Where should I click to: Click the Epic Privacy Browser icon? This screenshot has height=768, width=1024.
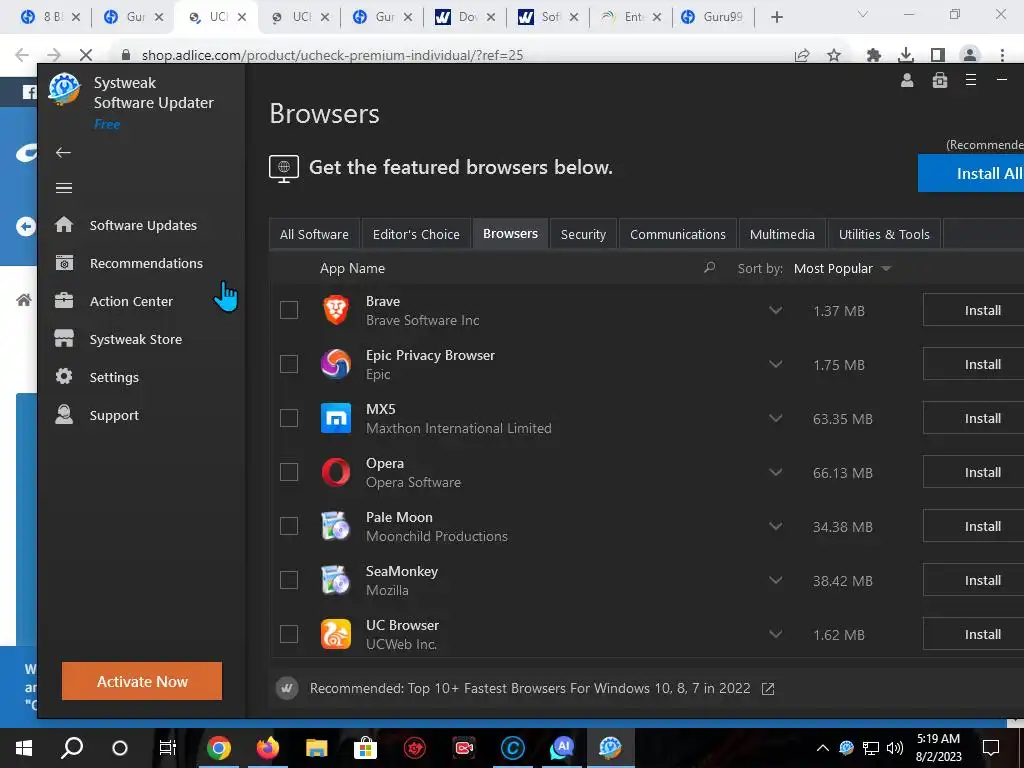pos(336,364)
